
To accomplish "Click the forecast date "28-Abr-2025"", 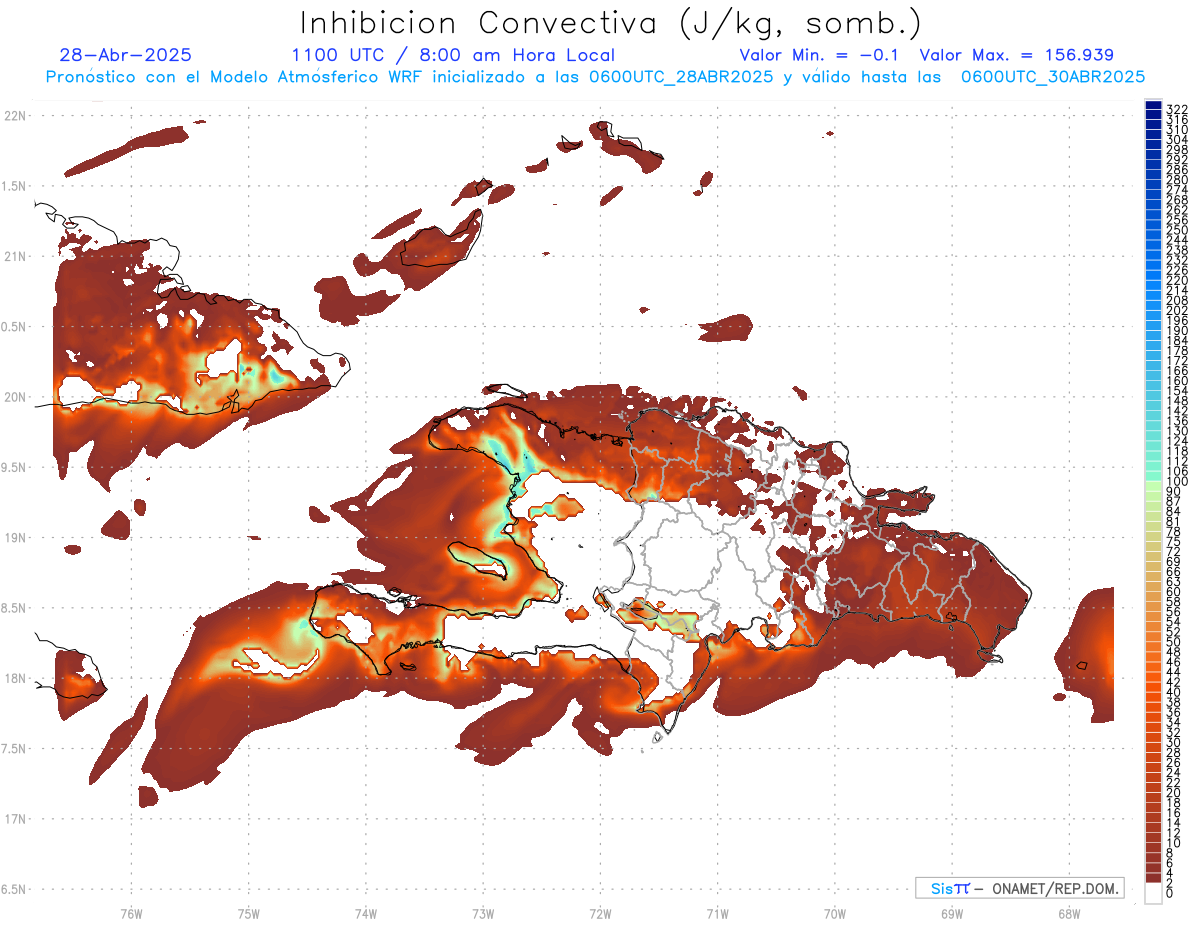I will [x=126, y=55].
